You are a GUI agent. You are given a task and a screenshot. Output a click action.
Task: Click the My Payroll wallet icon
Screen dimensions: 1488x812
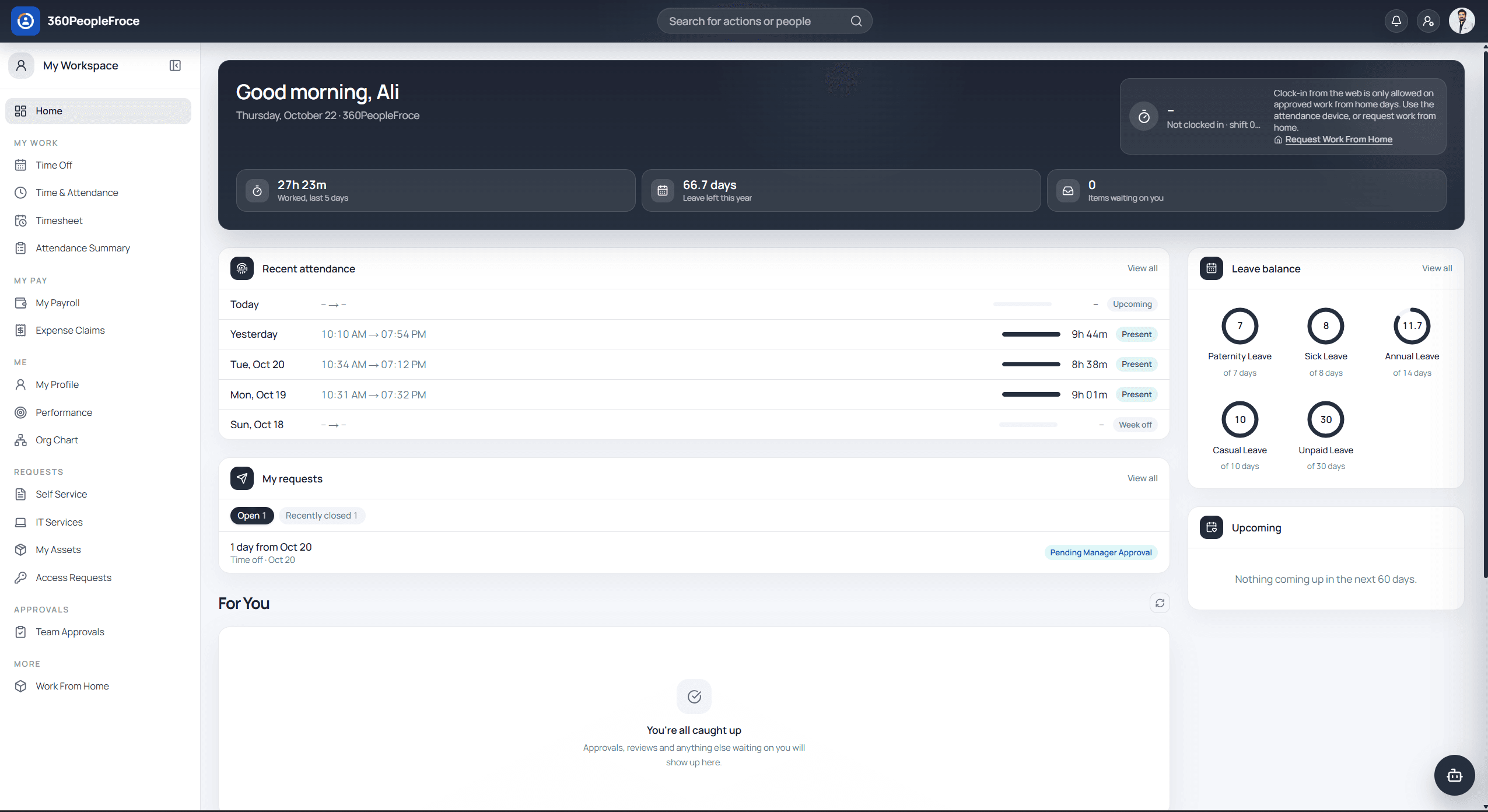pos(20,303)
